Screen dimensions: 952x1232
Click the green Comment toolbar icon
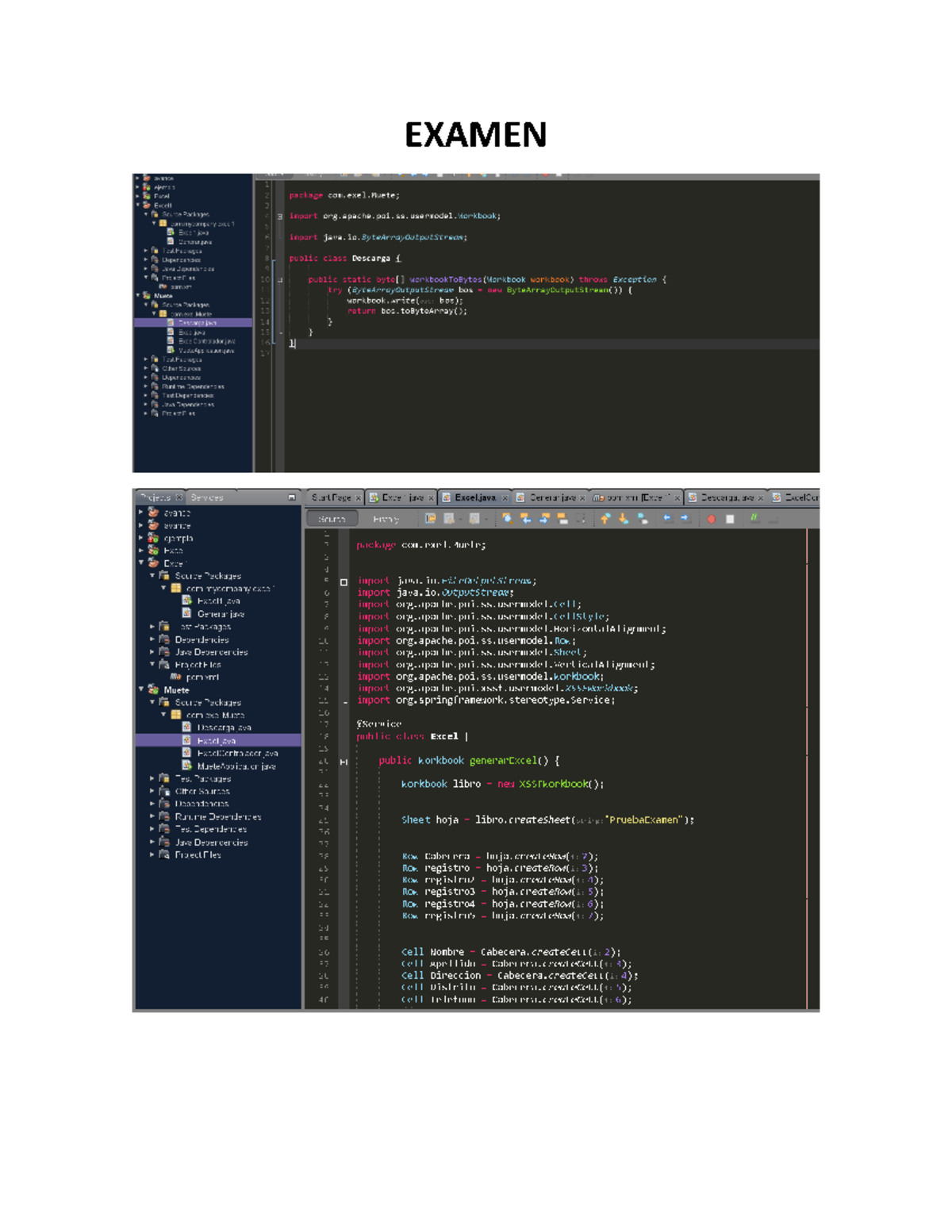754,519
